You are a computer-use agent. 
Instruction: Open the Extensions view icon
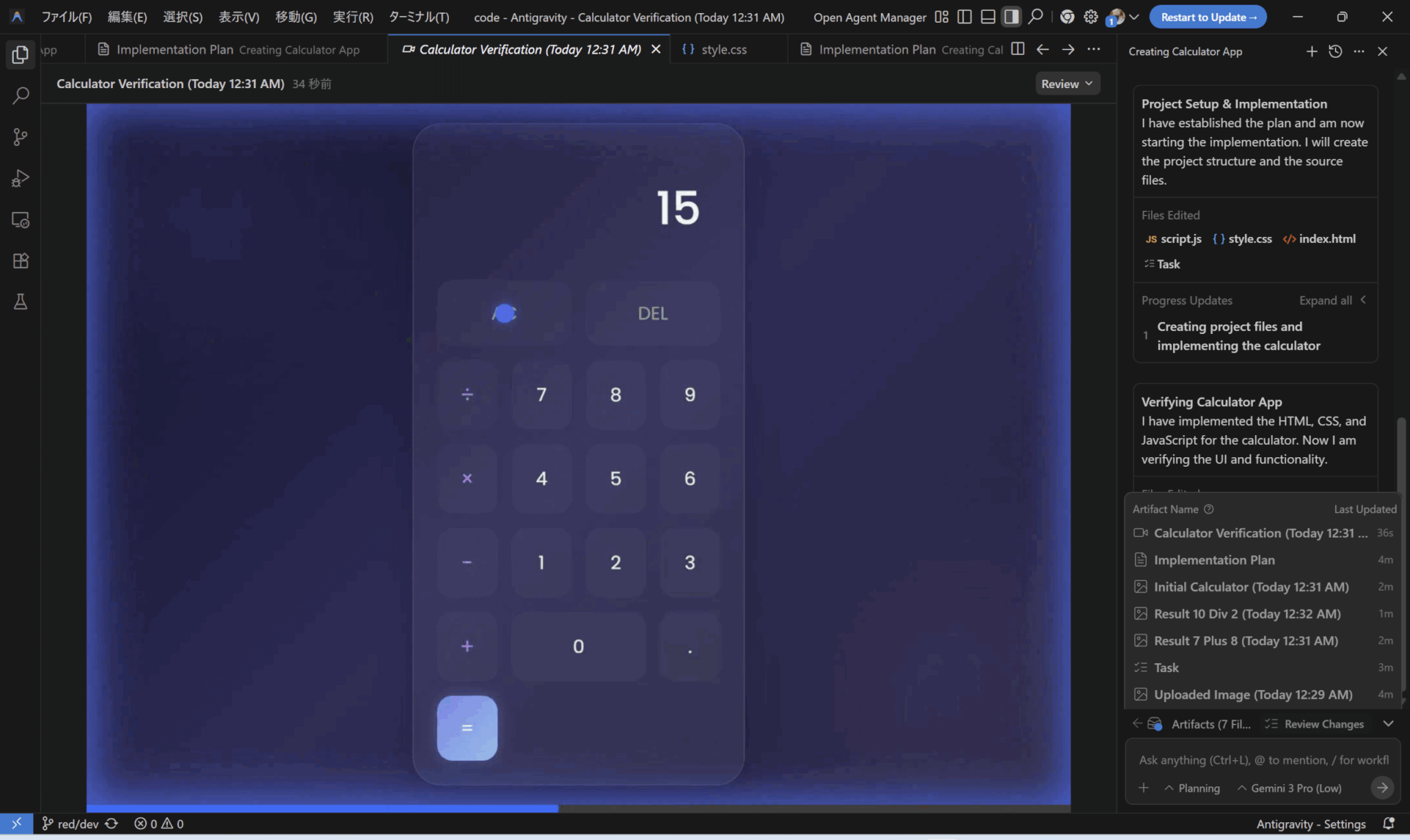coord(20,261)
